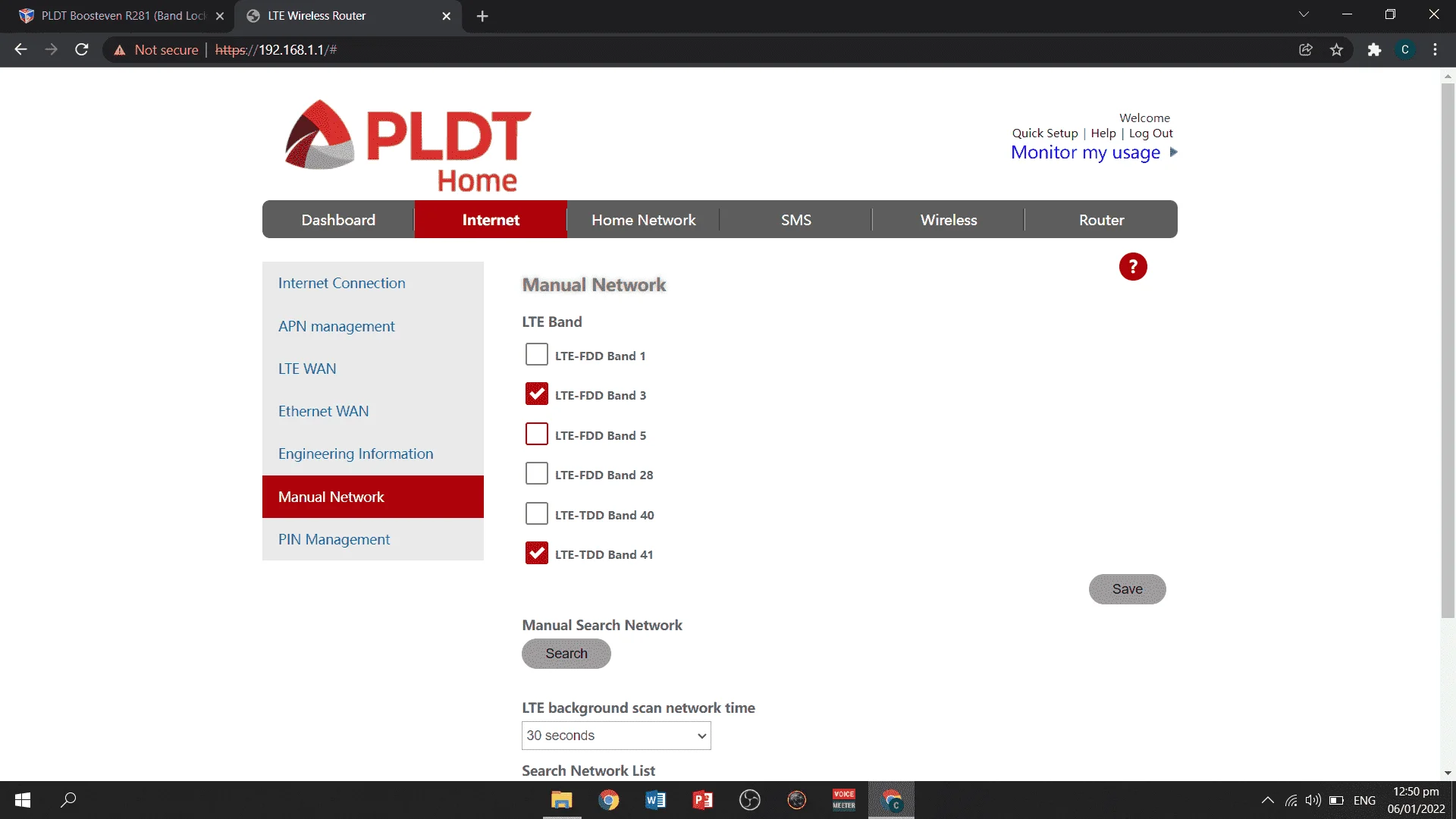
Task: Close the LTE Wireless Router tab
Action: click(x=446, y=16)
